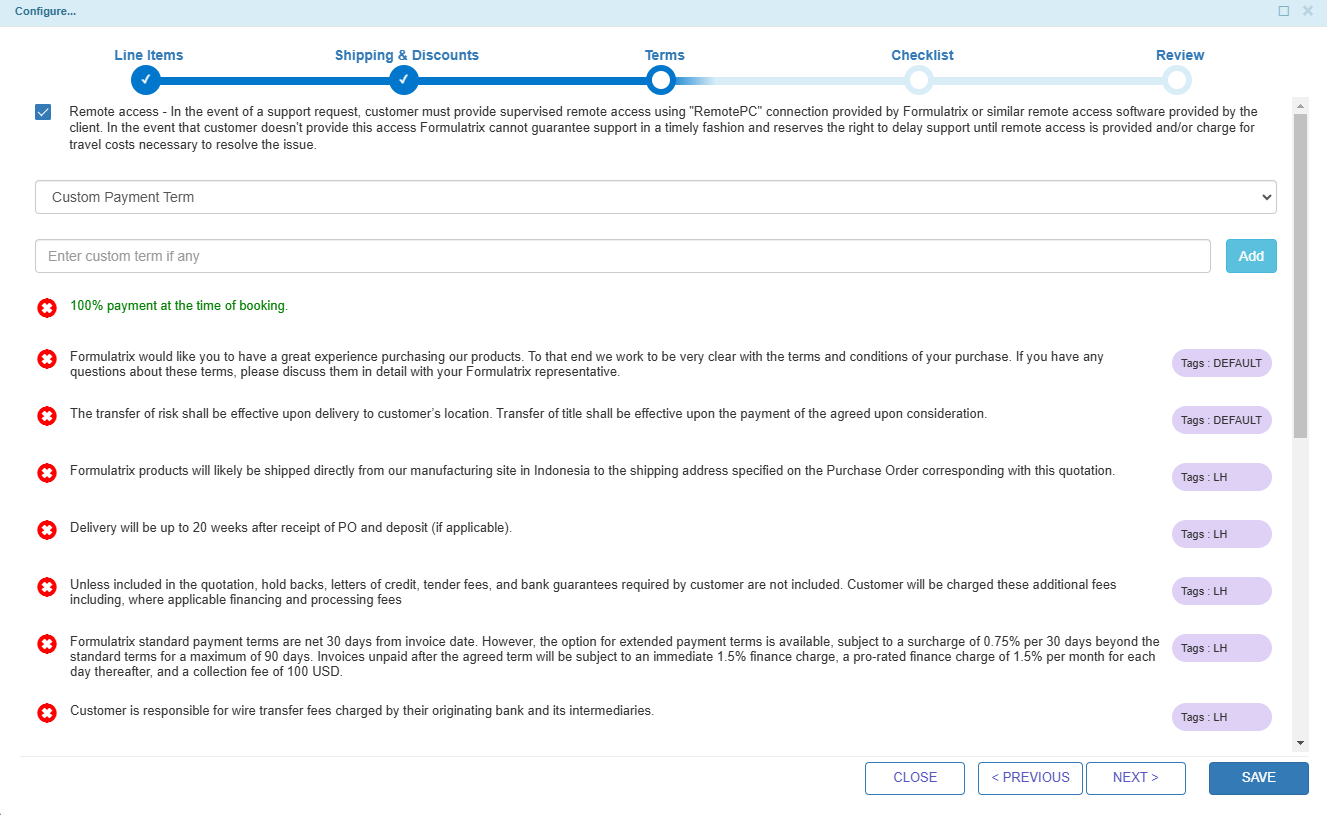1327x815 pixels.
Task: Delete the 'shipped directly from Indonesia' term
Action: pyautogui.click(x=46, y=472)
